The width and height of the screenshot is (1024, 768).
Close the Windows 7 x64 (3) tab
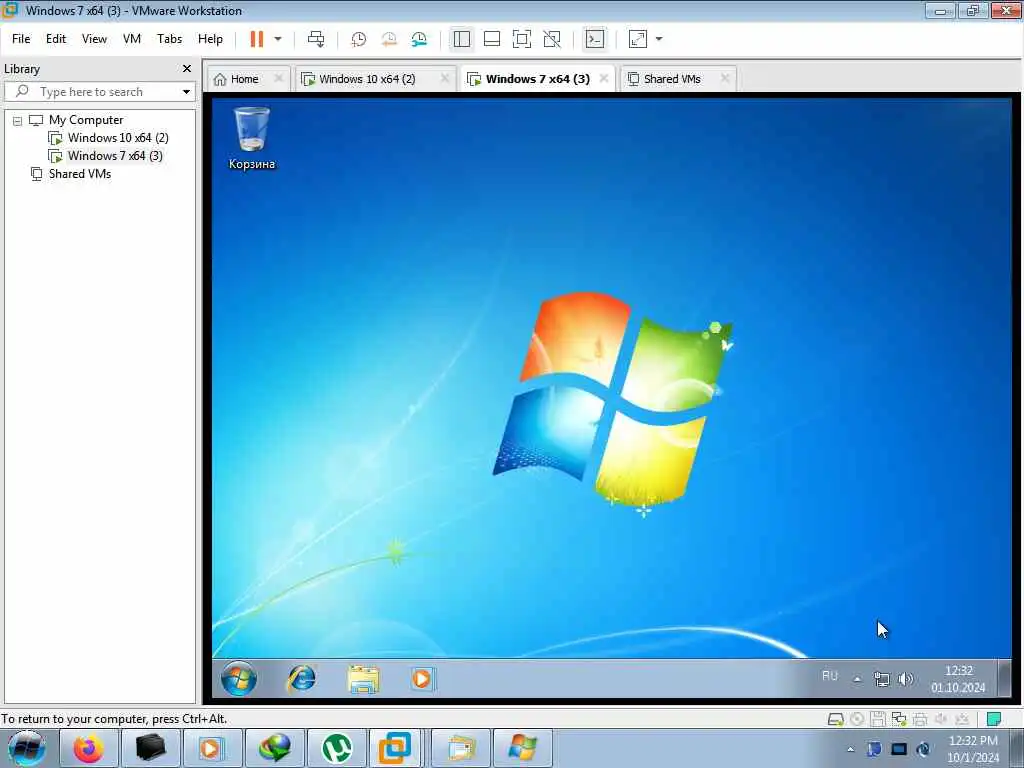pyautogui.click(x=604, y=78)
